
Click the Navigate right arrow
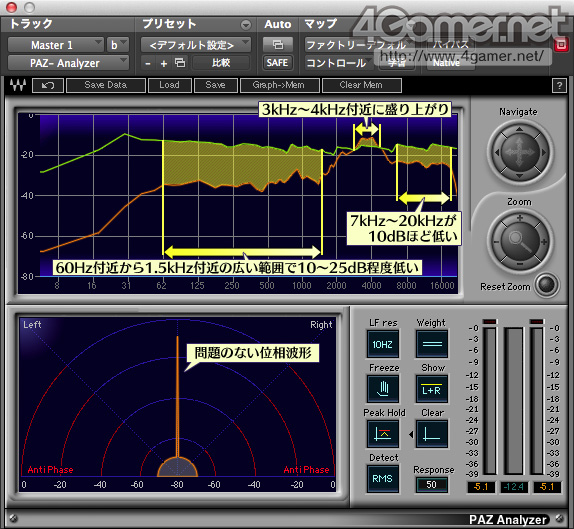click(x=544, y=152)
